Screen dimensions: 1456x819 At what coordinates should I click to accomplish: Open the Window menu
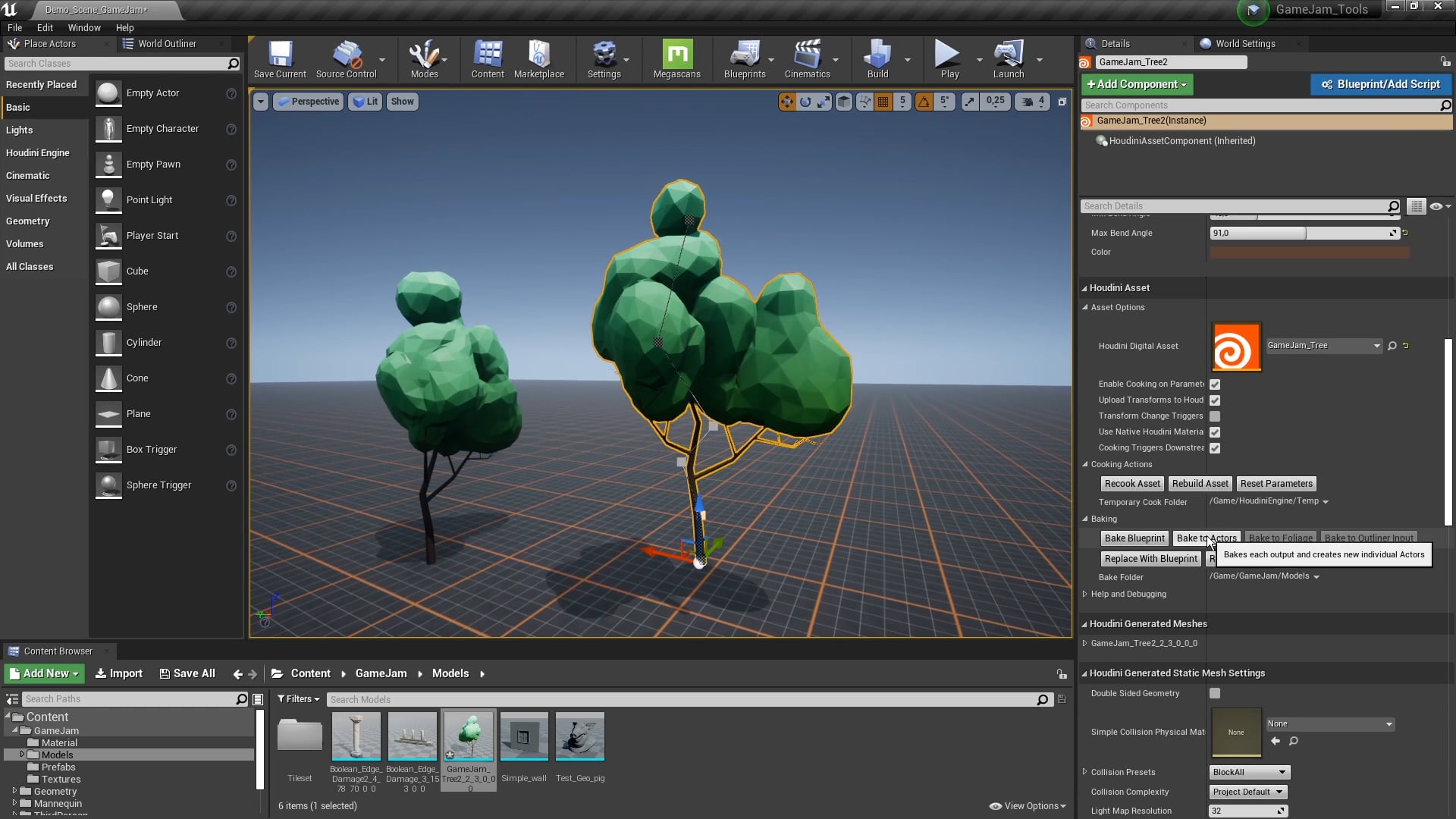pyautogui.click(x=84, y=27)
